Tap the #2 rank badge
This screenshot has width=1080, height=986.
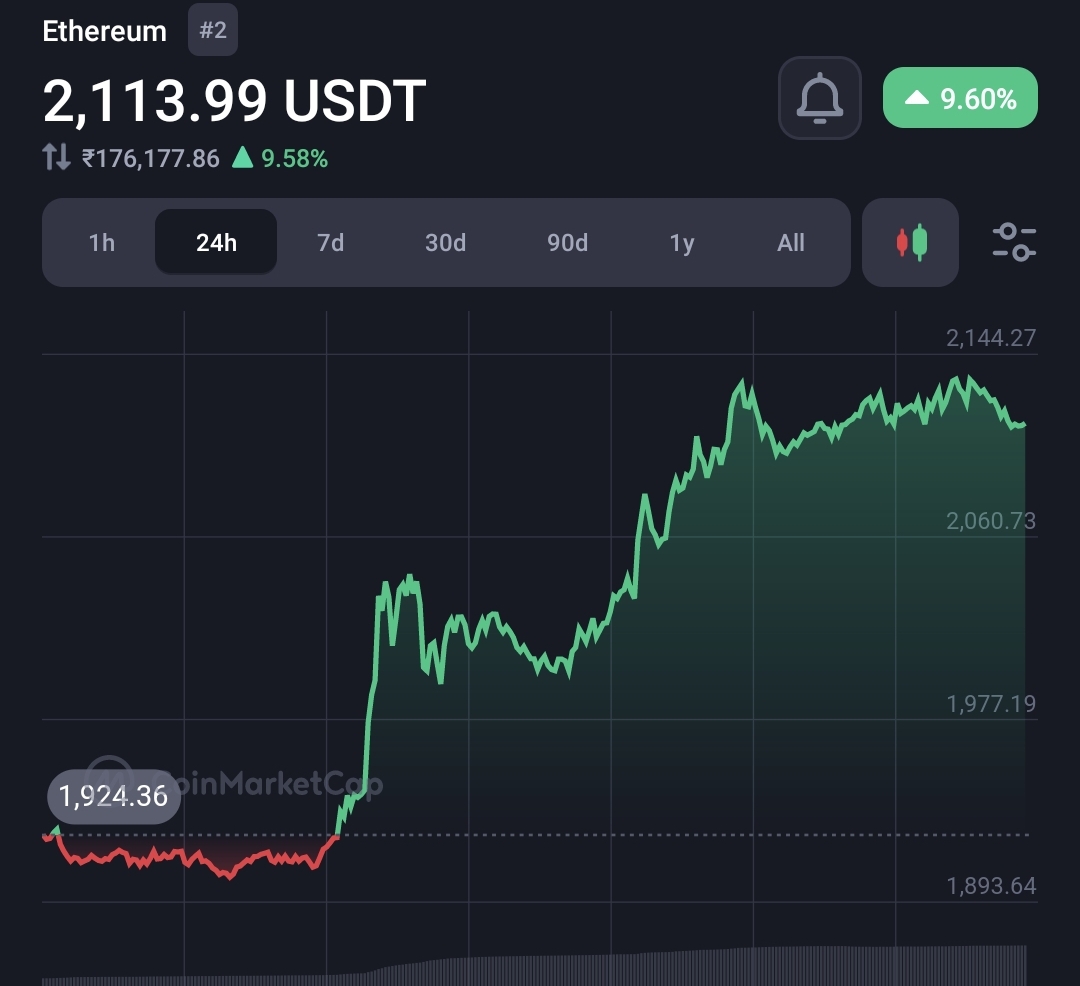(213, 30)
